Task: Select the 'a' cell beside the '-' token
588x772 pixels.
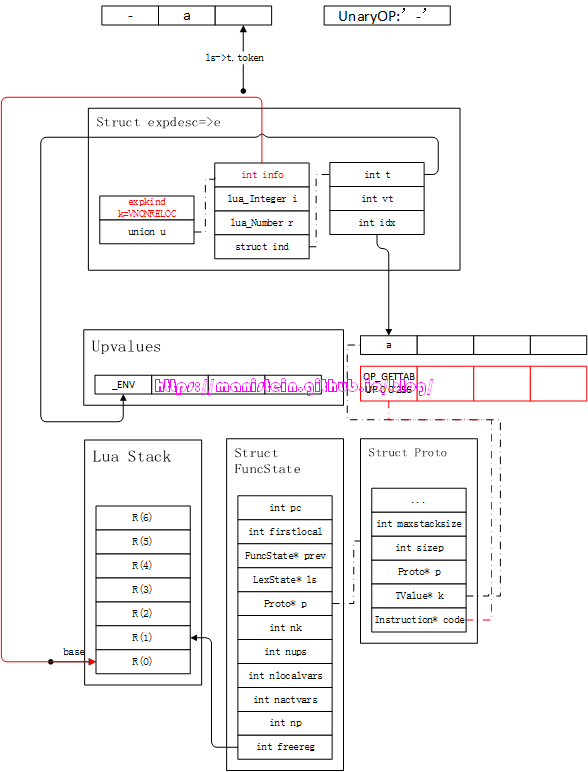Action: click(x=187, y=16)
